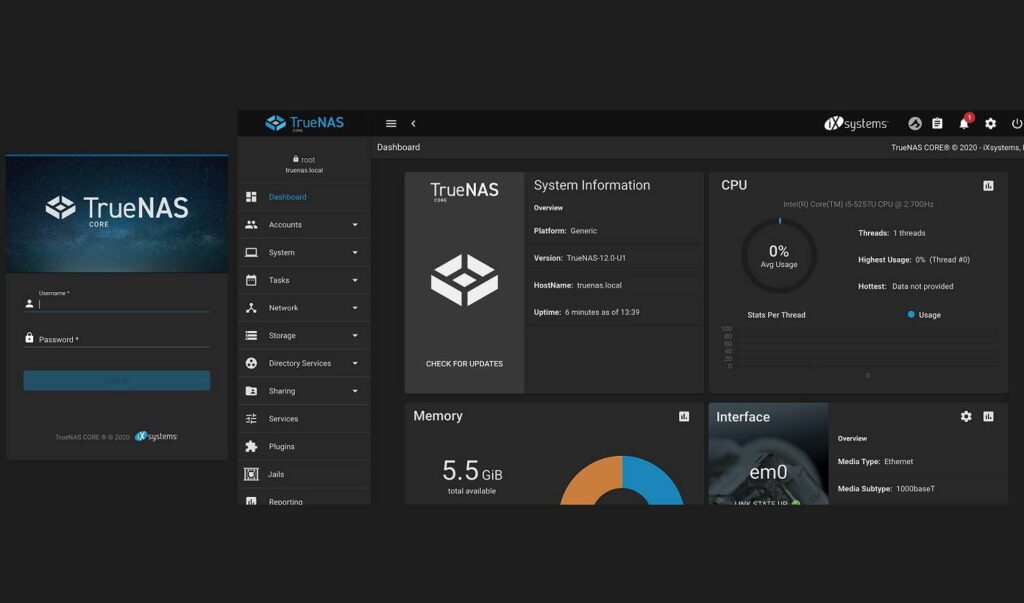The height and width of the screenshot is (603, 1024).
Task: Click the Services sliders icon
Action: pos(253,418)
